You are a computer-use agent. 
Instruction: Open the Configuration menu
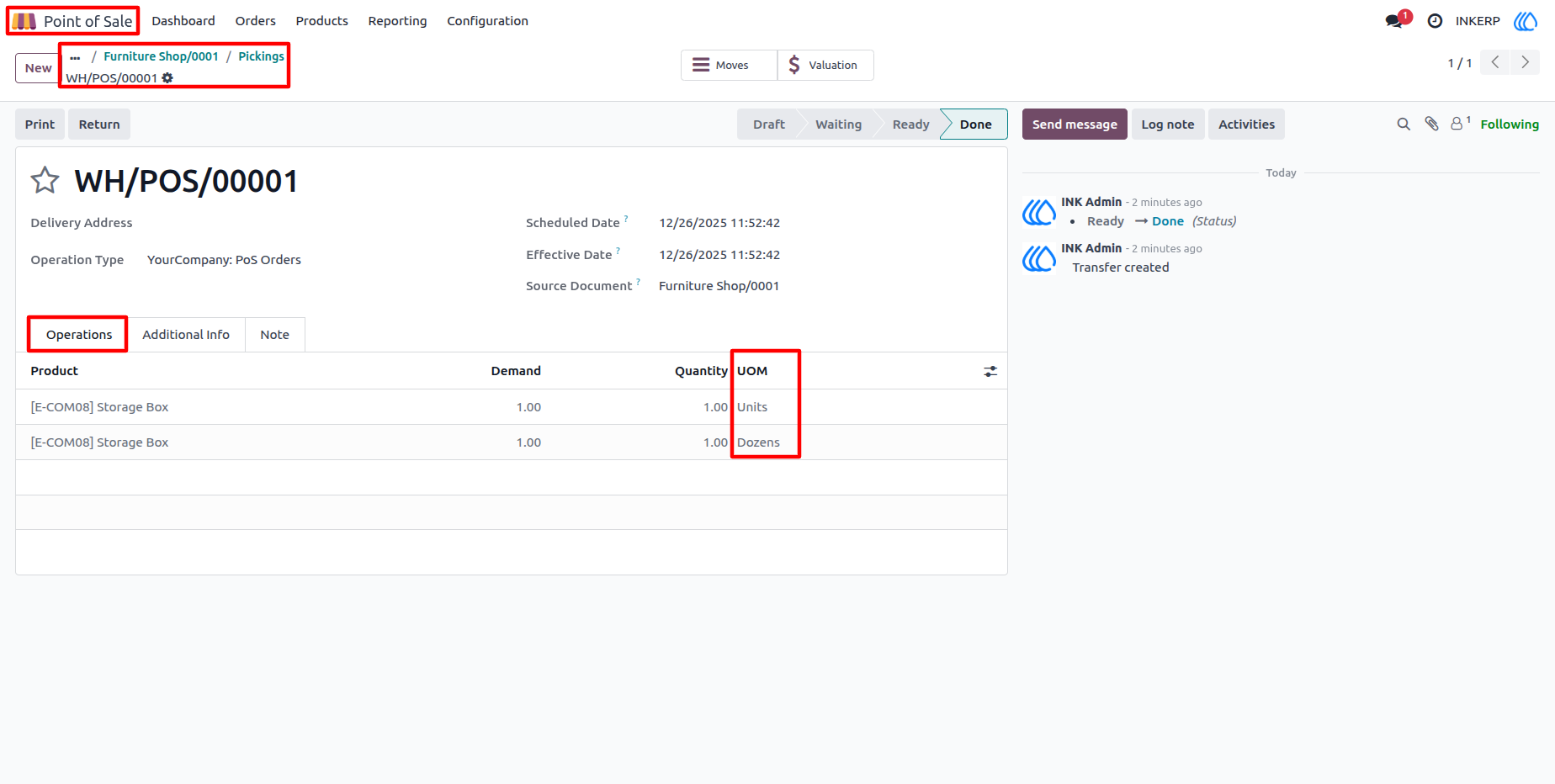click(487, 21)
